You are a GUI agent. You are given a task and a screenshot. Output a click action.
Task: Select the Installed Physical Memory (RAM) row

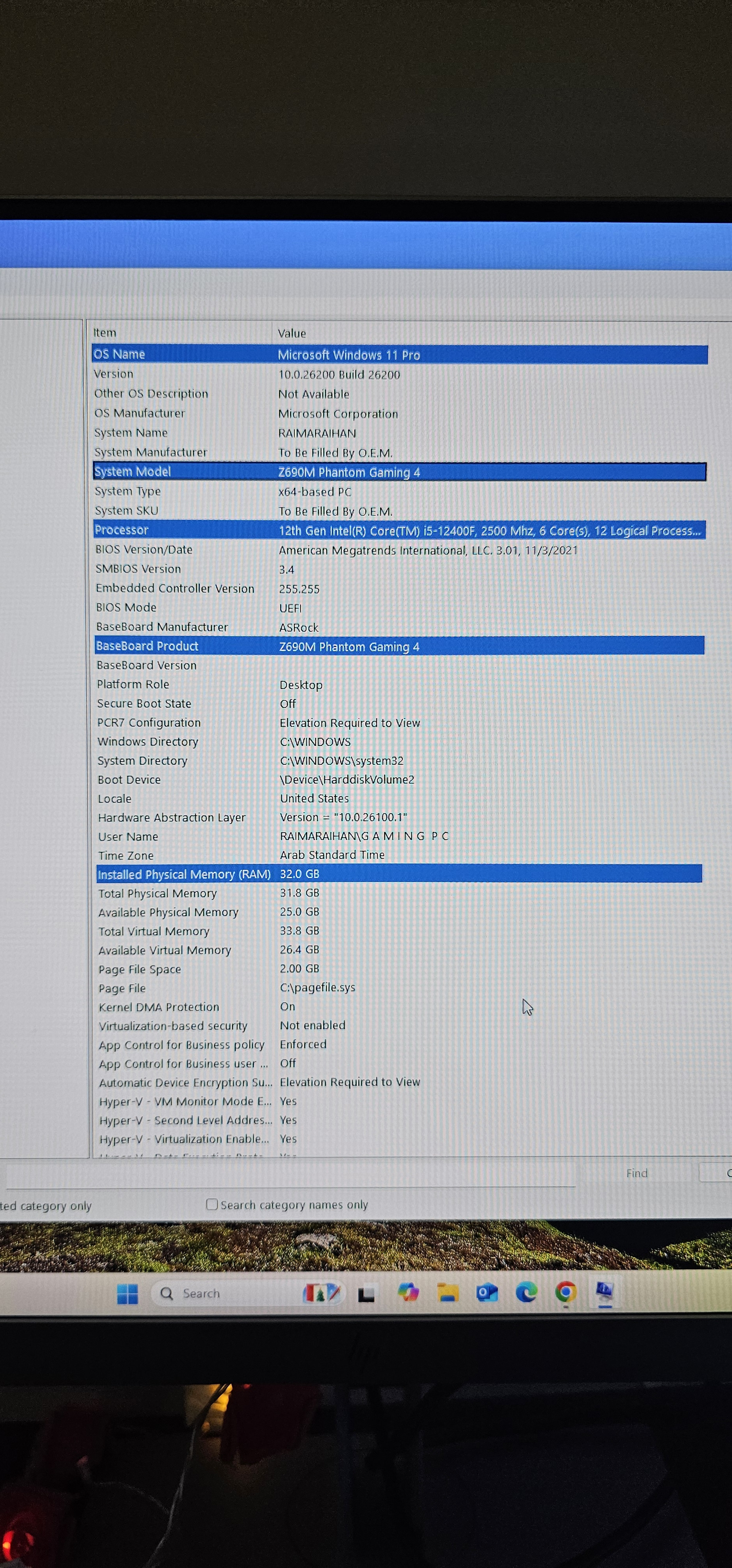pyautogui.click(x=400, y=874)
